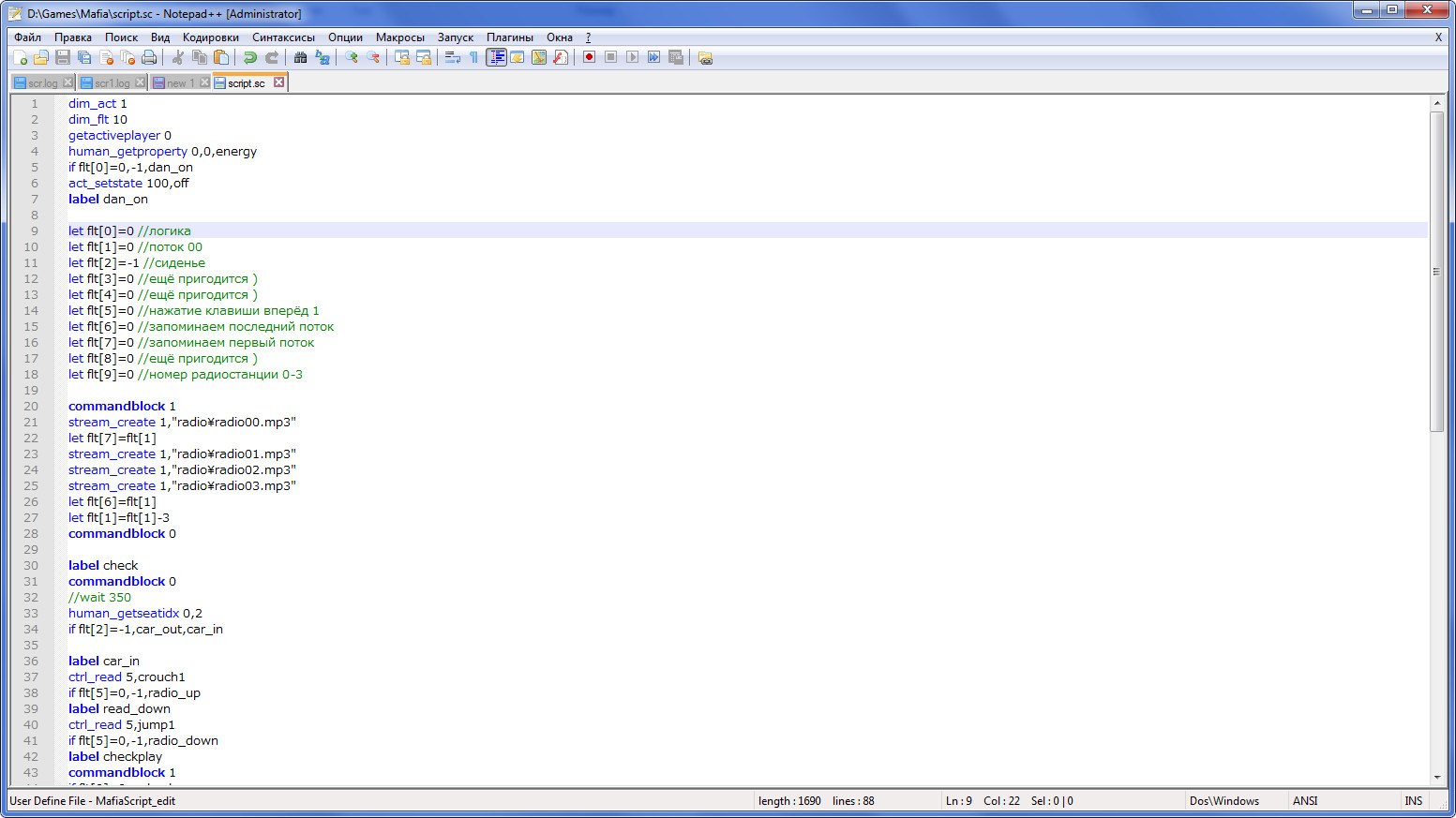Viewport: 1456px width, 818px height.
Task: Click the Undo arrow icon
Action: click(249, 58)
